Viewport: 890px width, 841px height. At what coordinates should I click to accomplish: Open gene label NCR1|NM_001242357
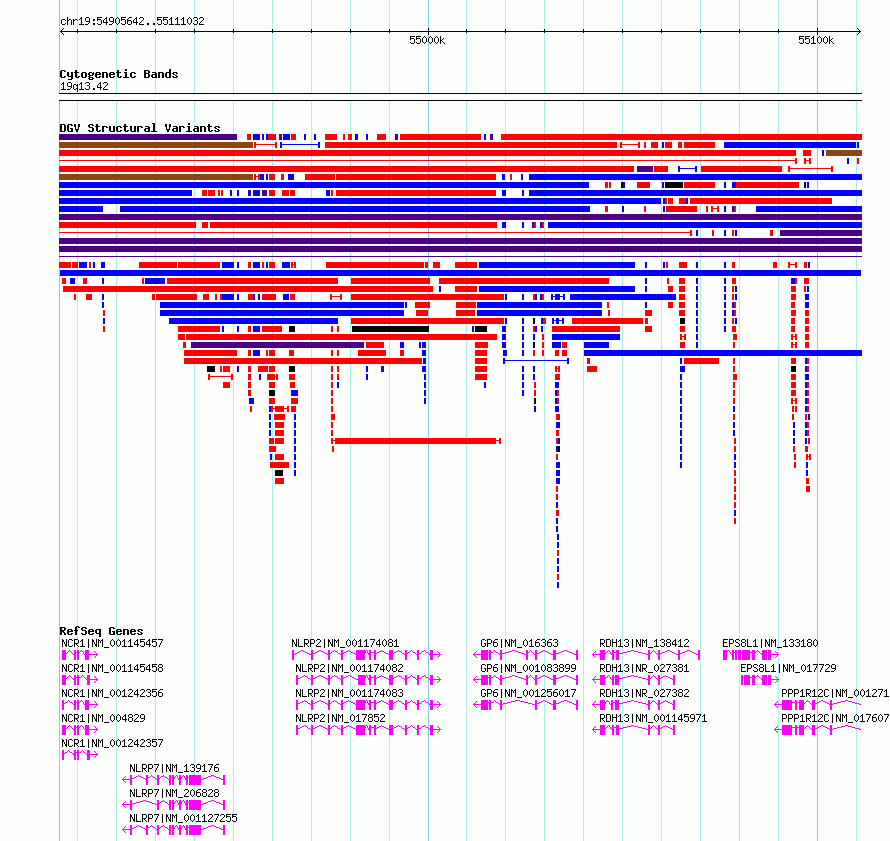tap(112, 743)
